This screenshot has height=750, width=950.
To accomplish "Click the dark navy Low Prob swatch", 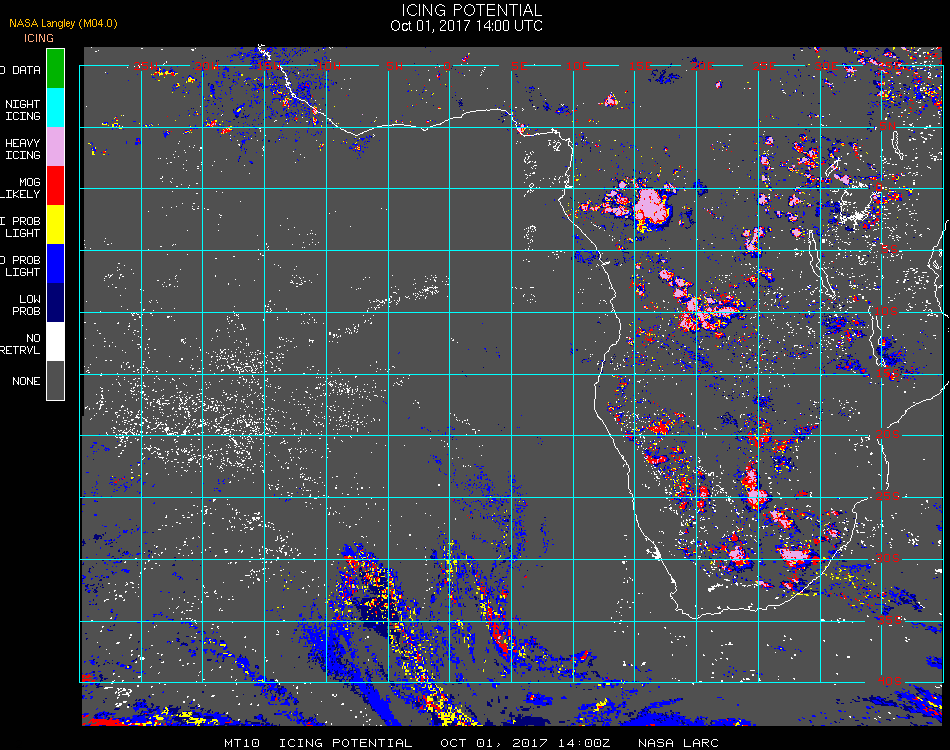I will point(55,302).
